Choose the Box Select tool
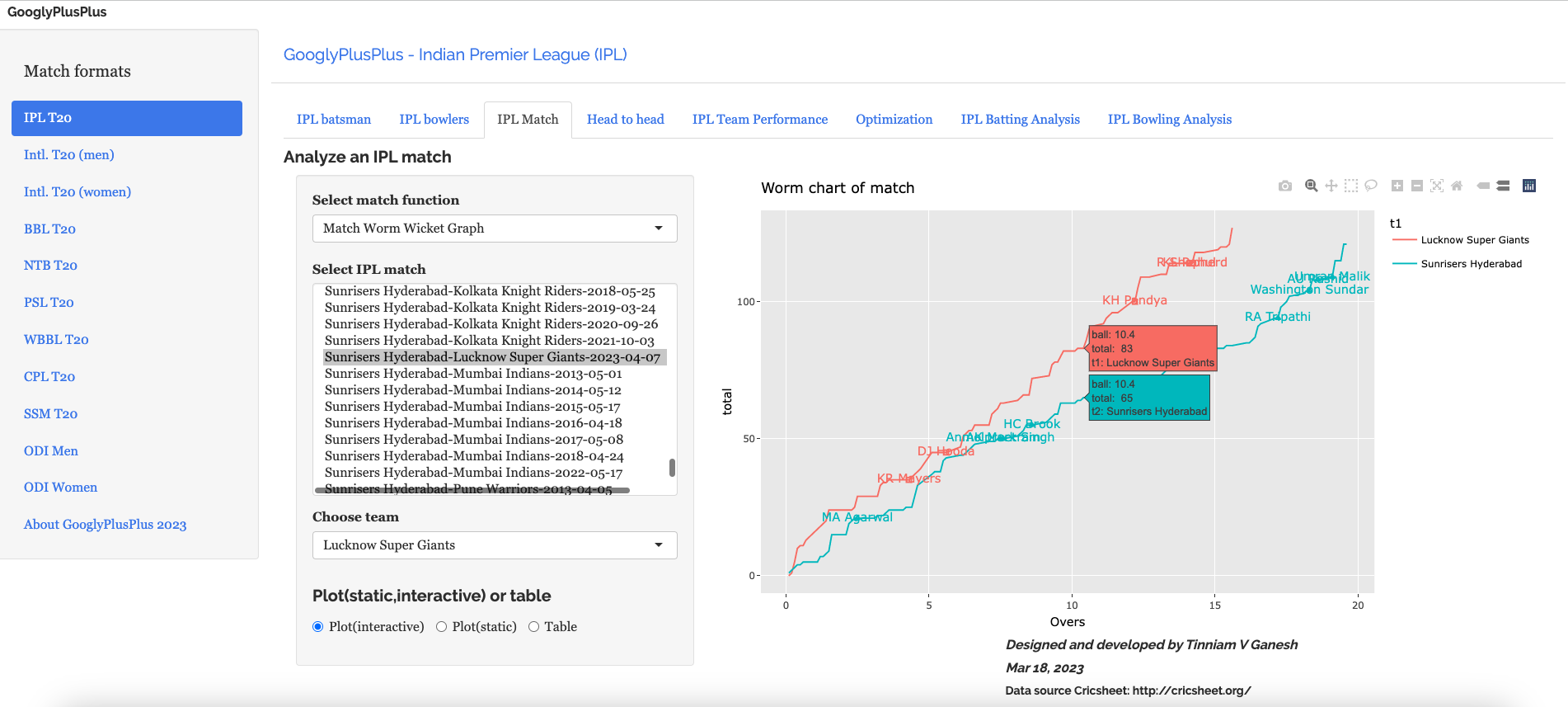The height and width of the screenshot is (707, 1568). (x=1350, y=186)
